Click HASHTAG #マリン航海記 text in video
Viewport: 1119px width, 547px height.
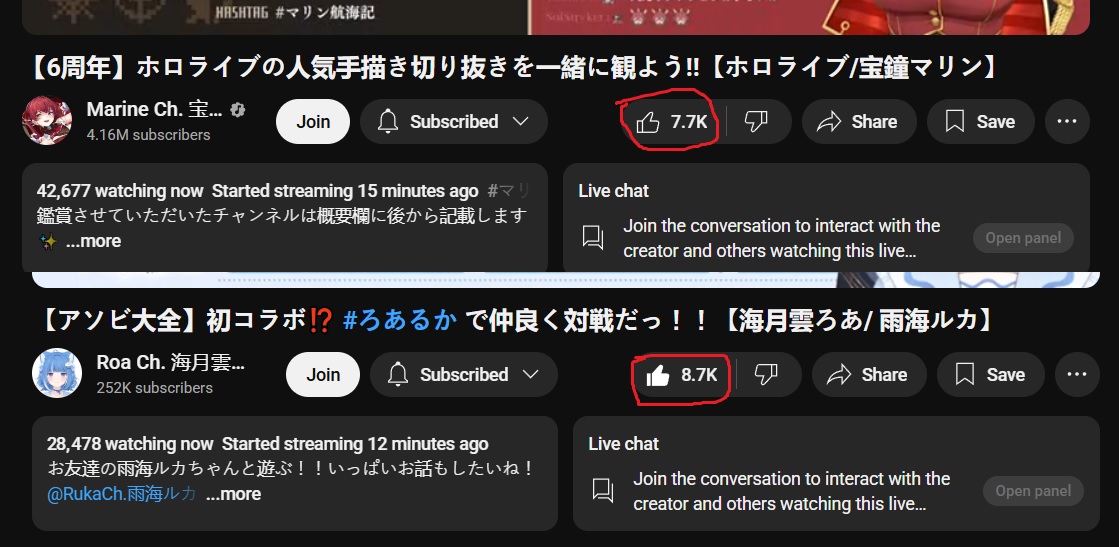pyautogui.click(x=294, y=12)
